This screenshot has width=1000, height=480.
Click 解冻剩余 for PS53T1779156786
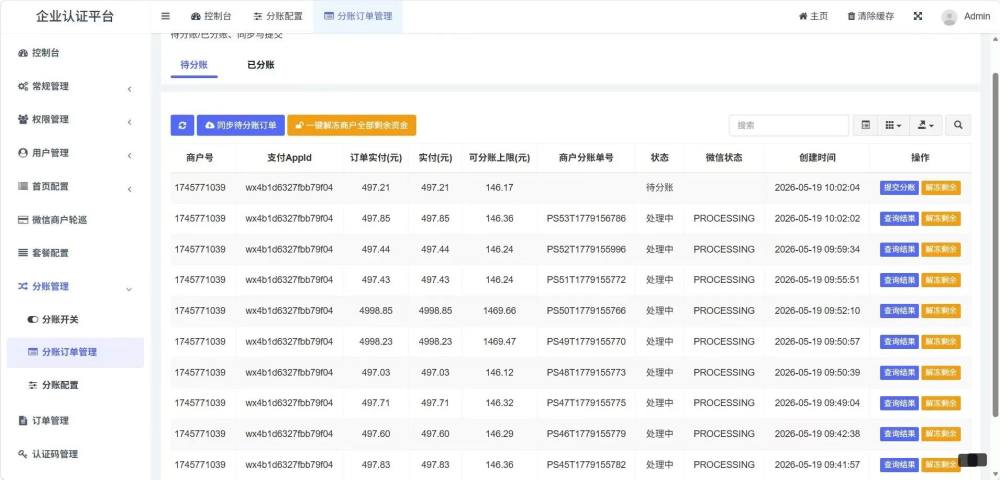941,219
